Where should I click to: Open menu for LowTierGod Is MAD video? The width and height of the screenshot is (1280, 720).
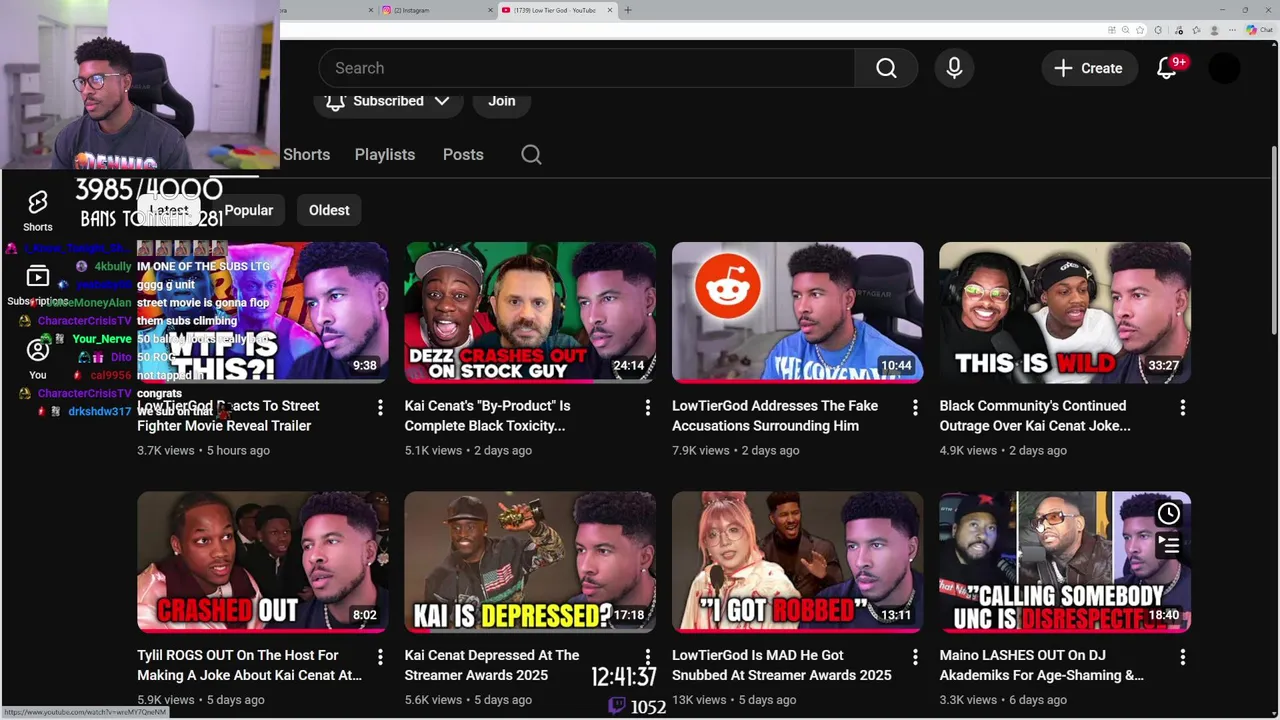pyautogui.click(x=915, y=657)
